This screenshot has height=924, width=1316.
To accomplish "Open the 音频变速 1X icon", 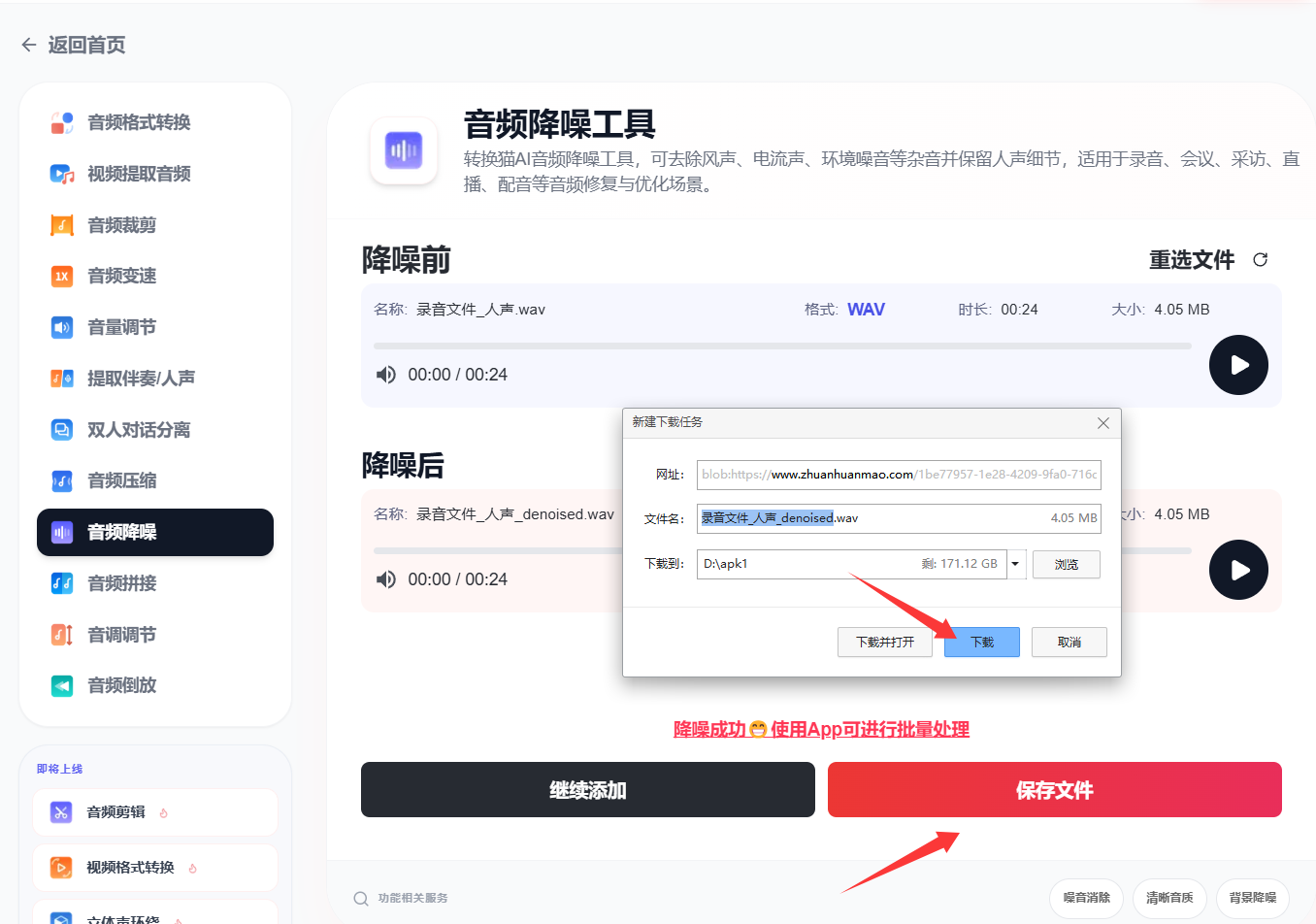I will click(62, 277).
